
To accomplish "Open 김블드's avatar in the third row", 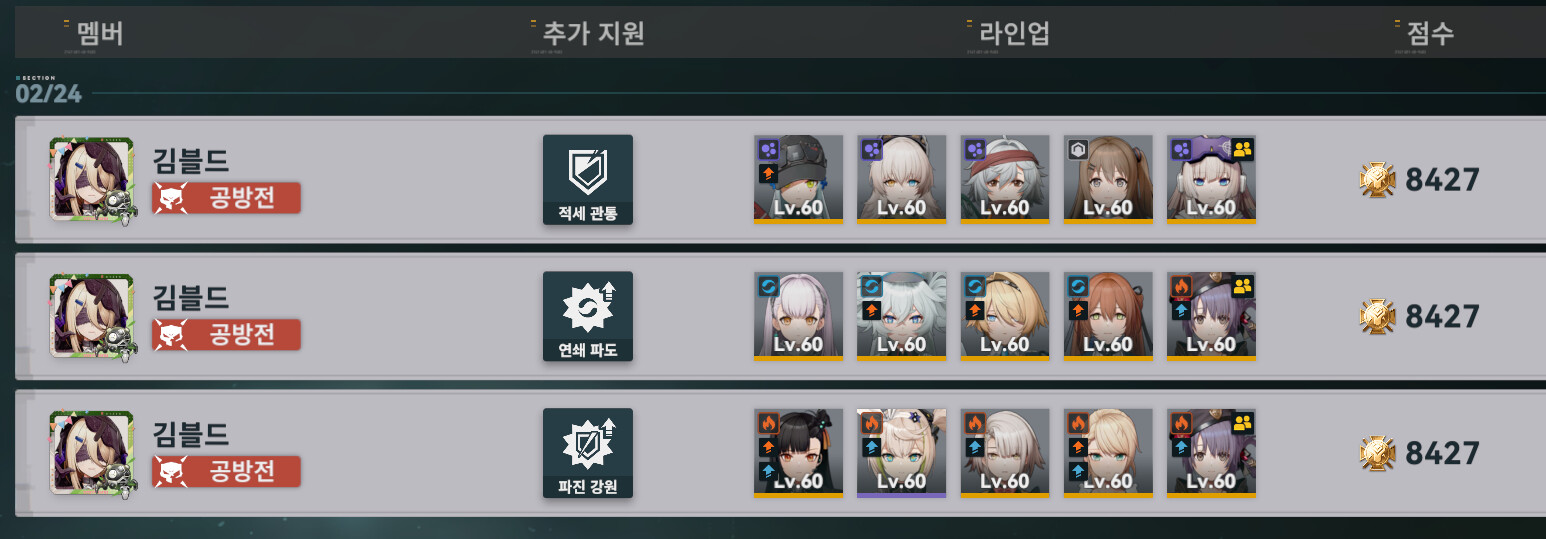I will pyautogui.click(x=91, y=453).
